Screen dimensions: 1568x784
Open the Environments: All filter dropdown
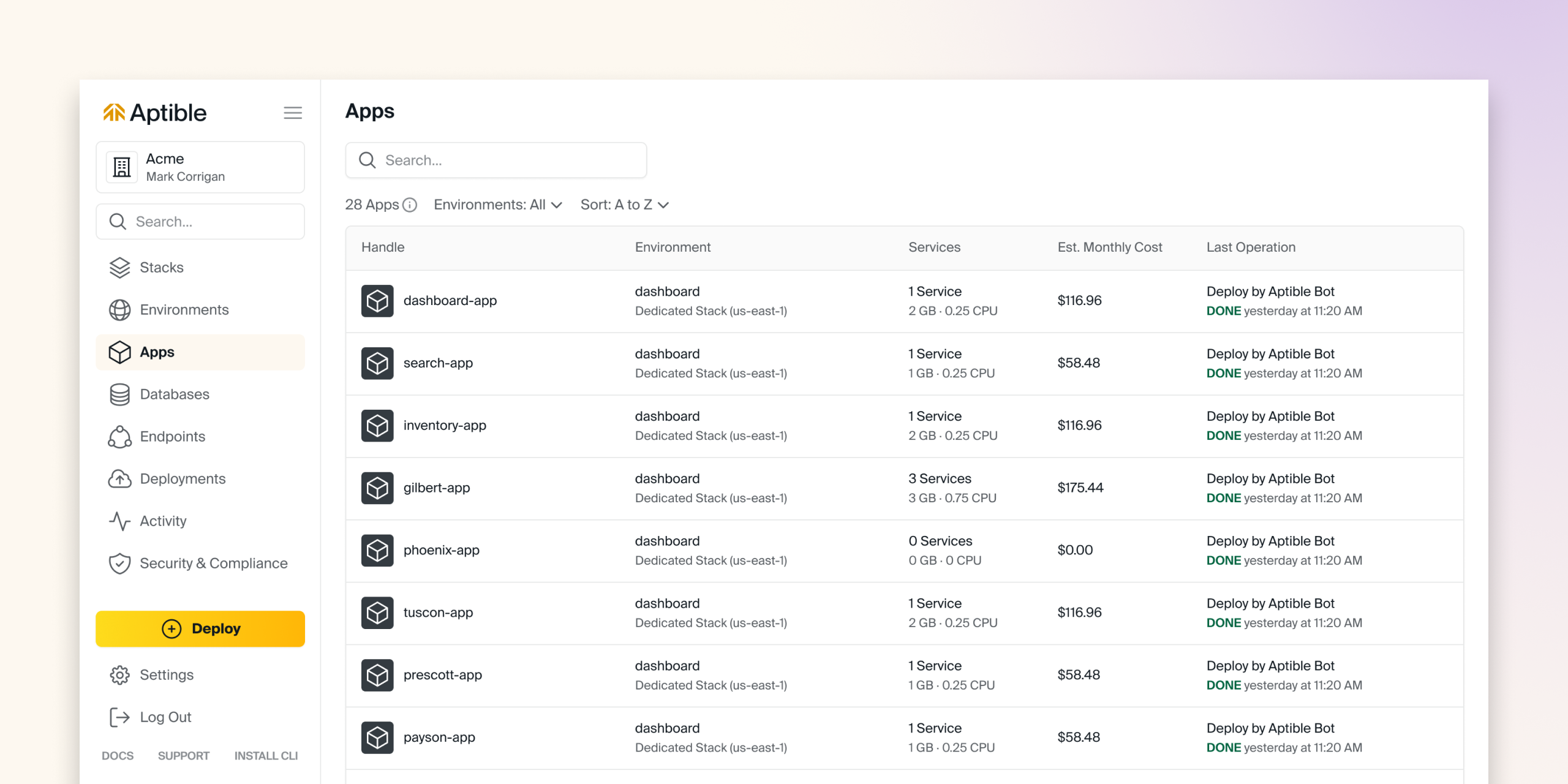tap(497, 205)
